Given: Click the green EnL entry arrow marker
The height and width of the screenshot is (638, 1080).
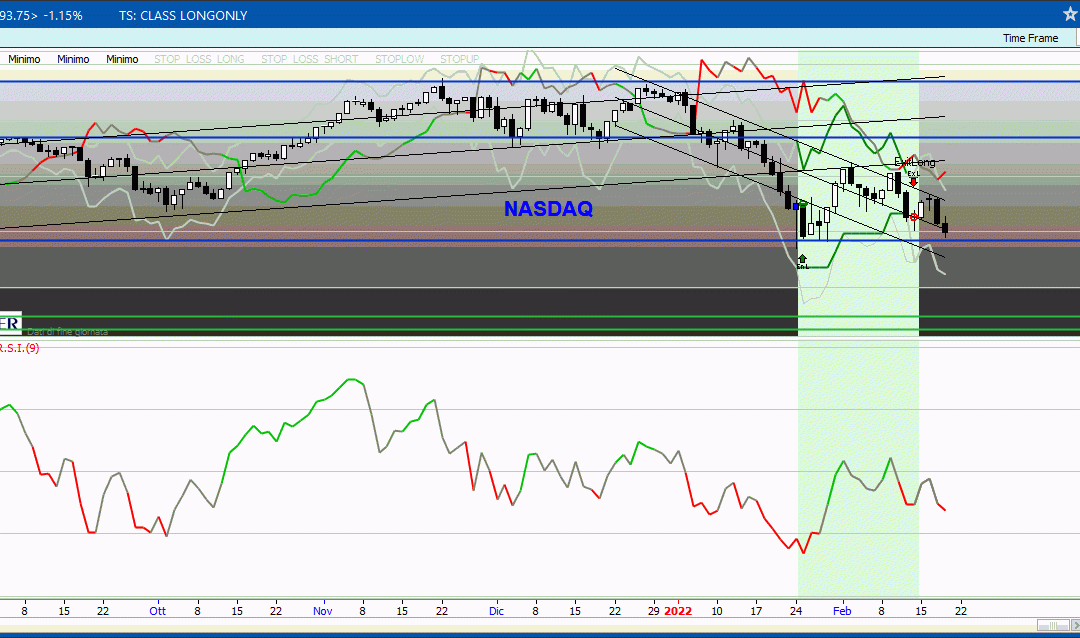Looking at the screenshot, I should pyautogui.click(x=802, y=260).
